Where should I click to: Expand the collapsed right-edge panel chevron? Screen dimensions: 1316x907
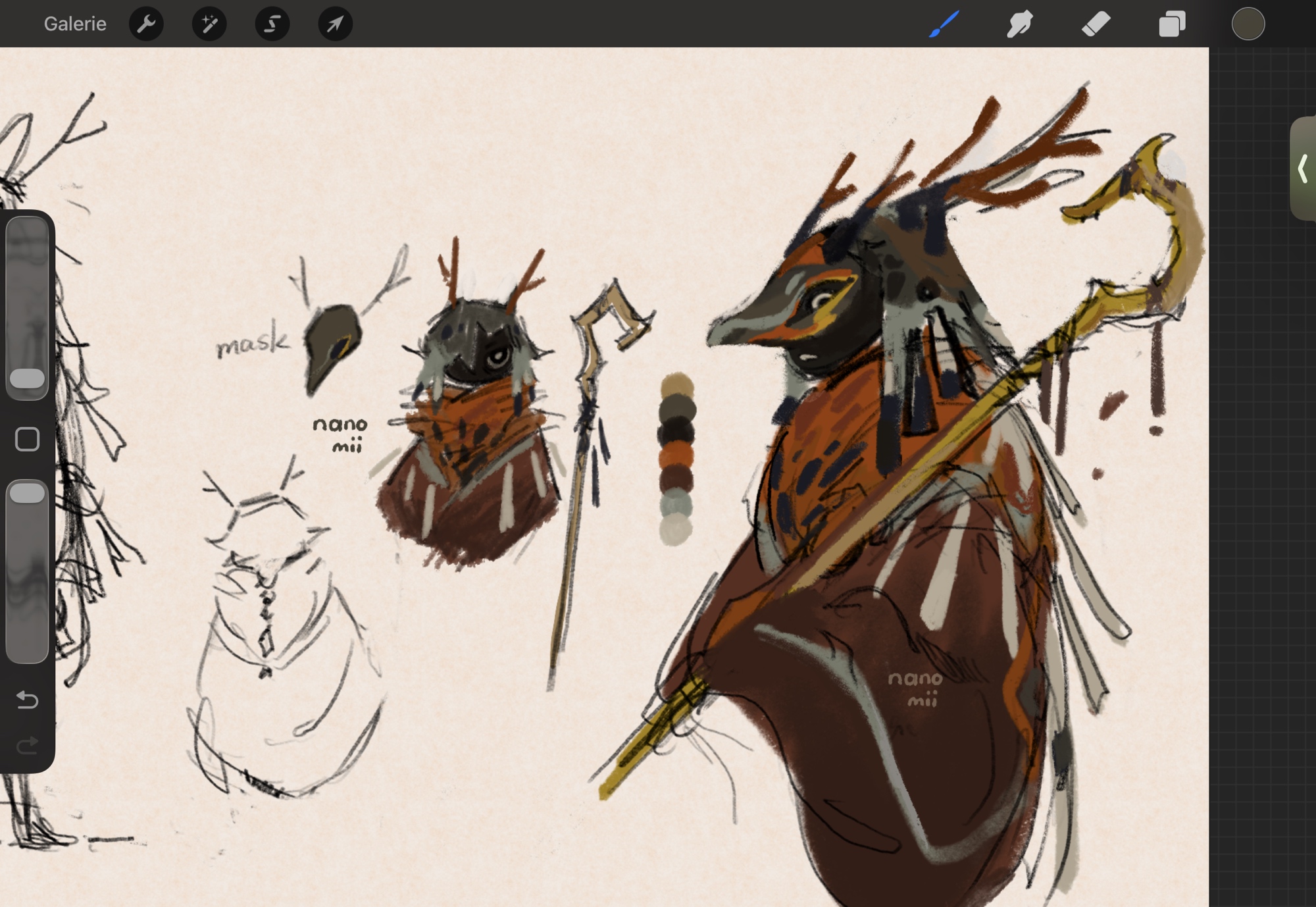click(x=1302, y=168)
